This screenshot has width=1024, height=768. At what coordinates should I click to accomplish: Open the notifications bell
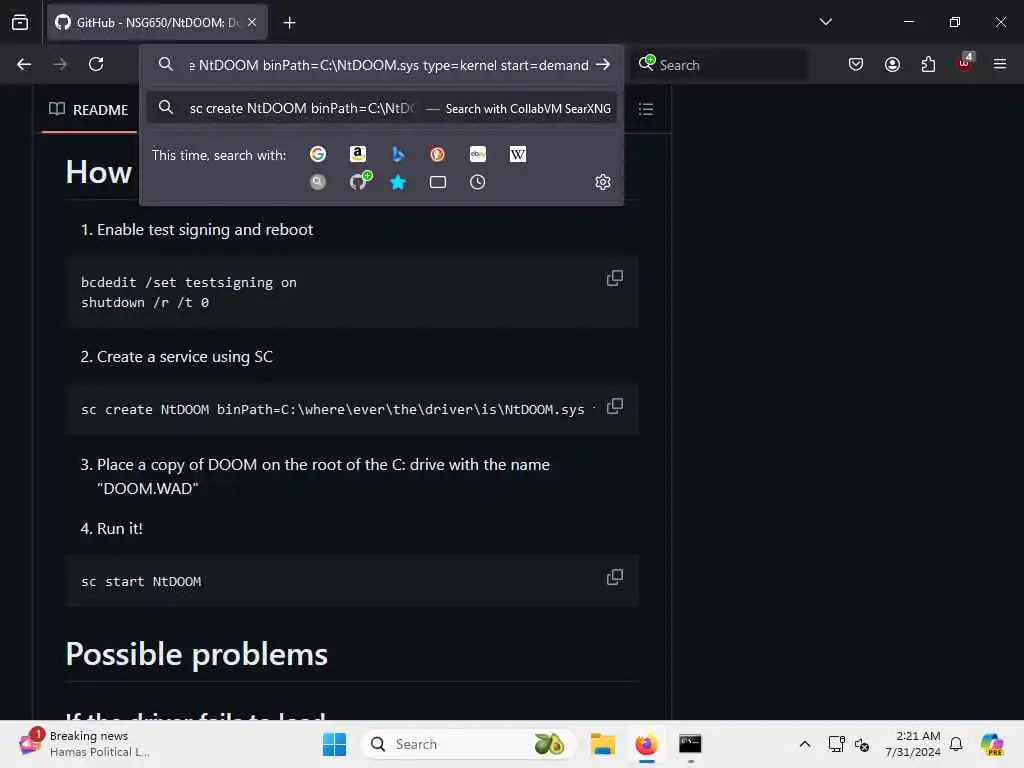pos(956,744)
